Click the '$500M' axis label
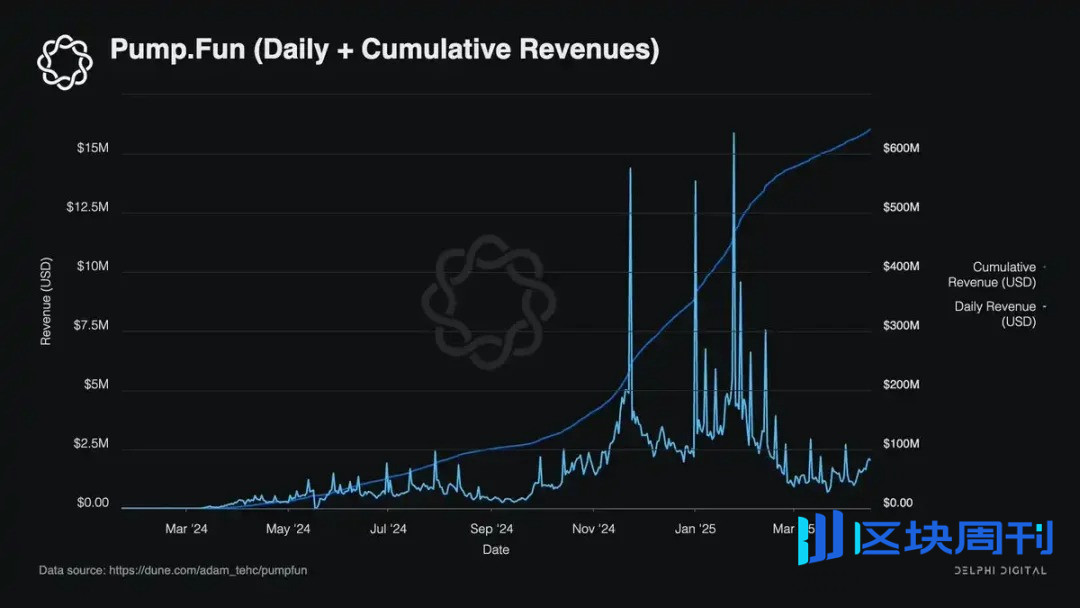 click(x=901, y=207)
